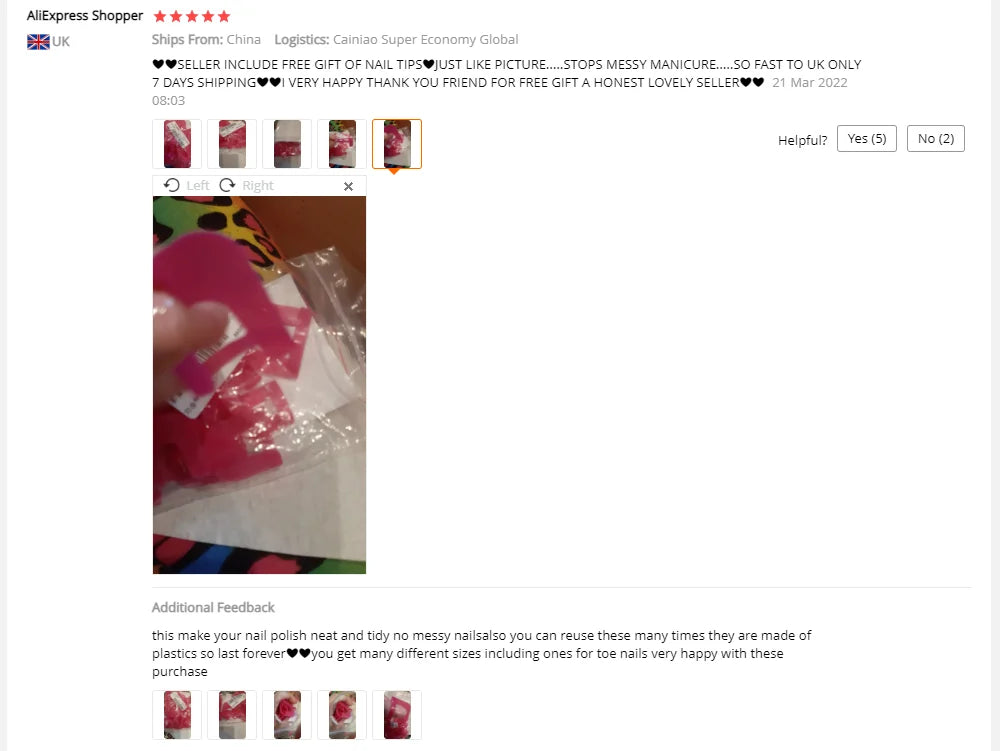The image size is (1000, 751).
Task: Click the Left rotate text label
Action: (198, 186)
